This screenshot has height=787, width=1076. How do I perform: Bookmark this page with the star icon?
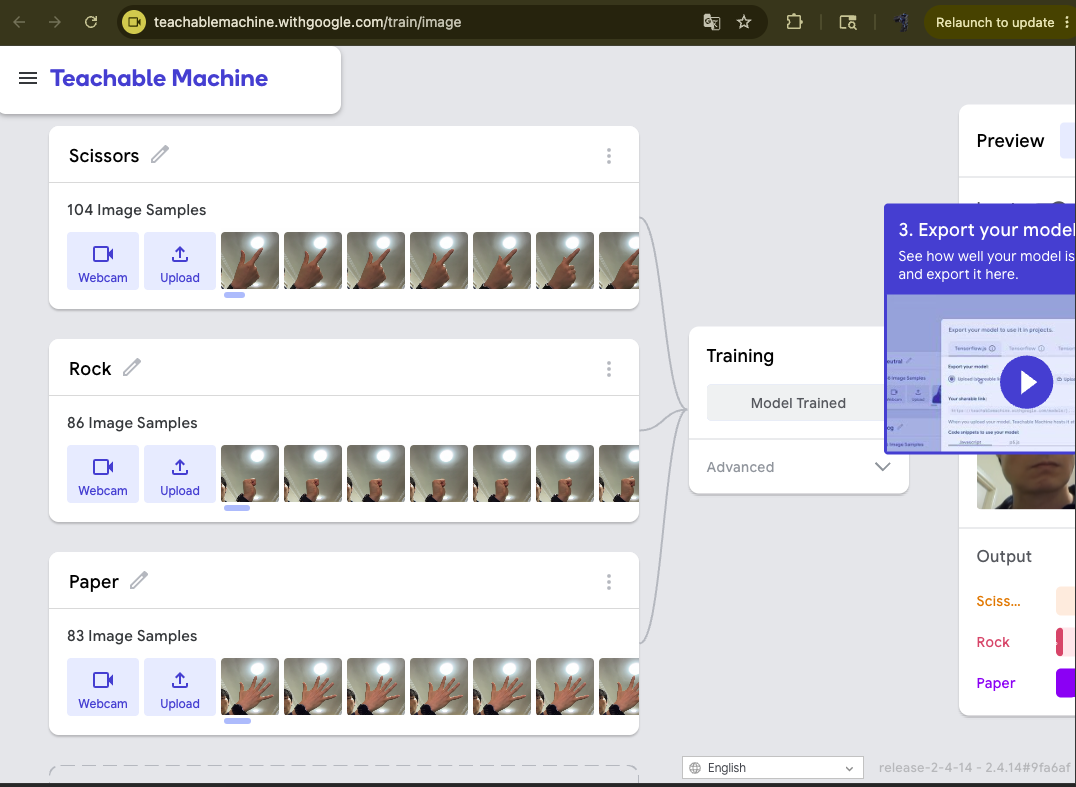[x=744, y=22]
